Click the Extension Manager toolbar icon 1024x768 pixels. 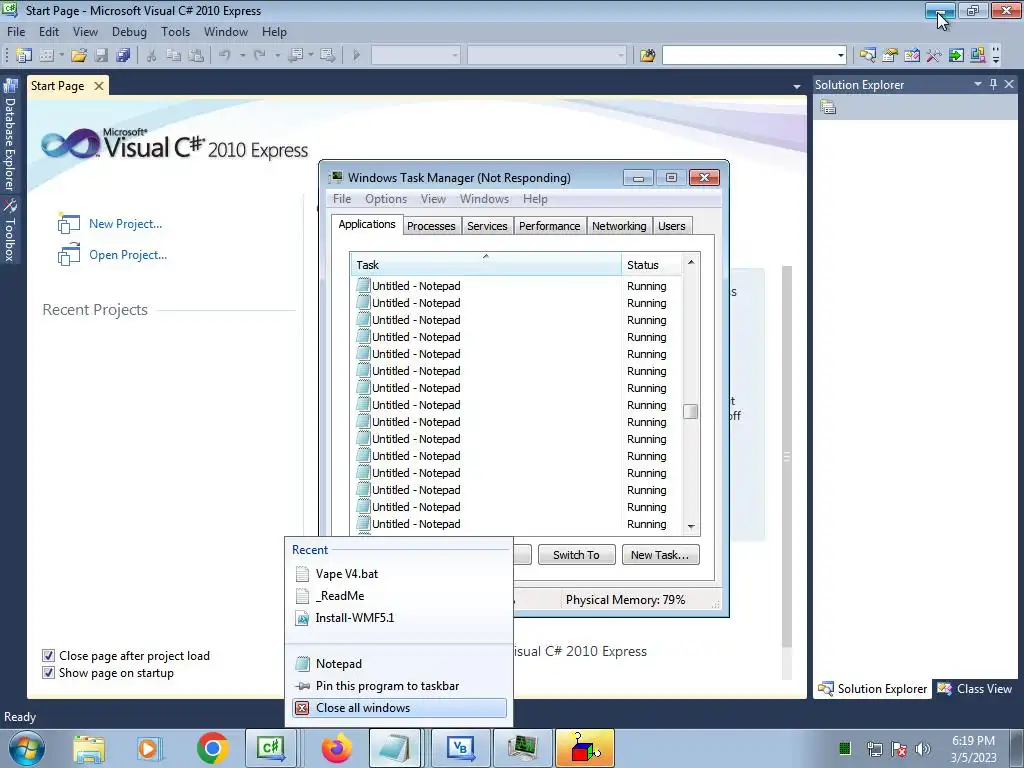click(978, 56)
